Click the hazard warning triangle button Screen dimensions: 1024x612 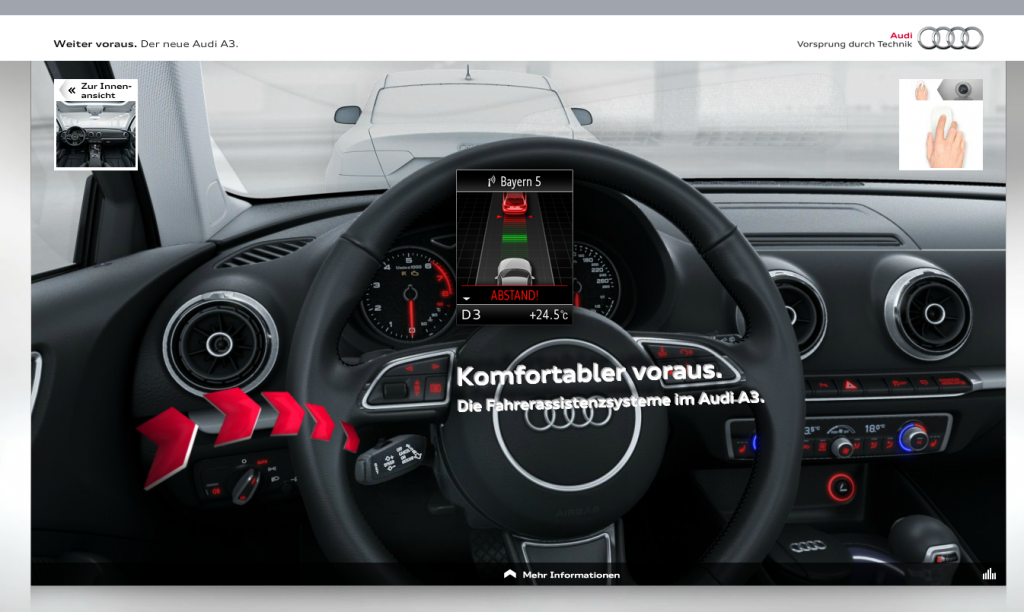(x=852, y=383)
